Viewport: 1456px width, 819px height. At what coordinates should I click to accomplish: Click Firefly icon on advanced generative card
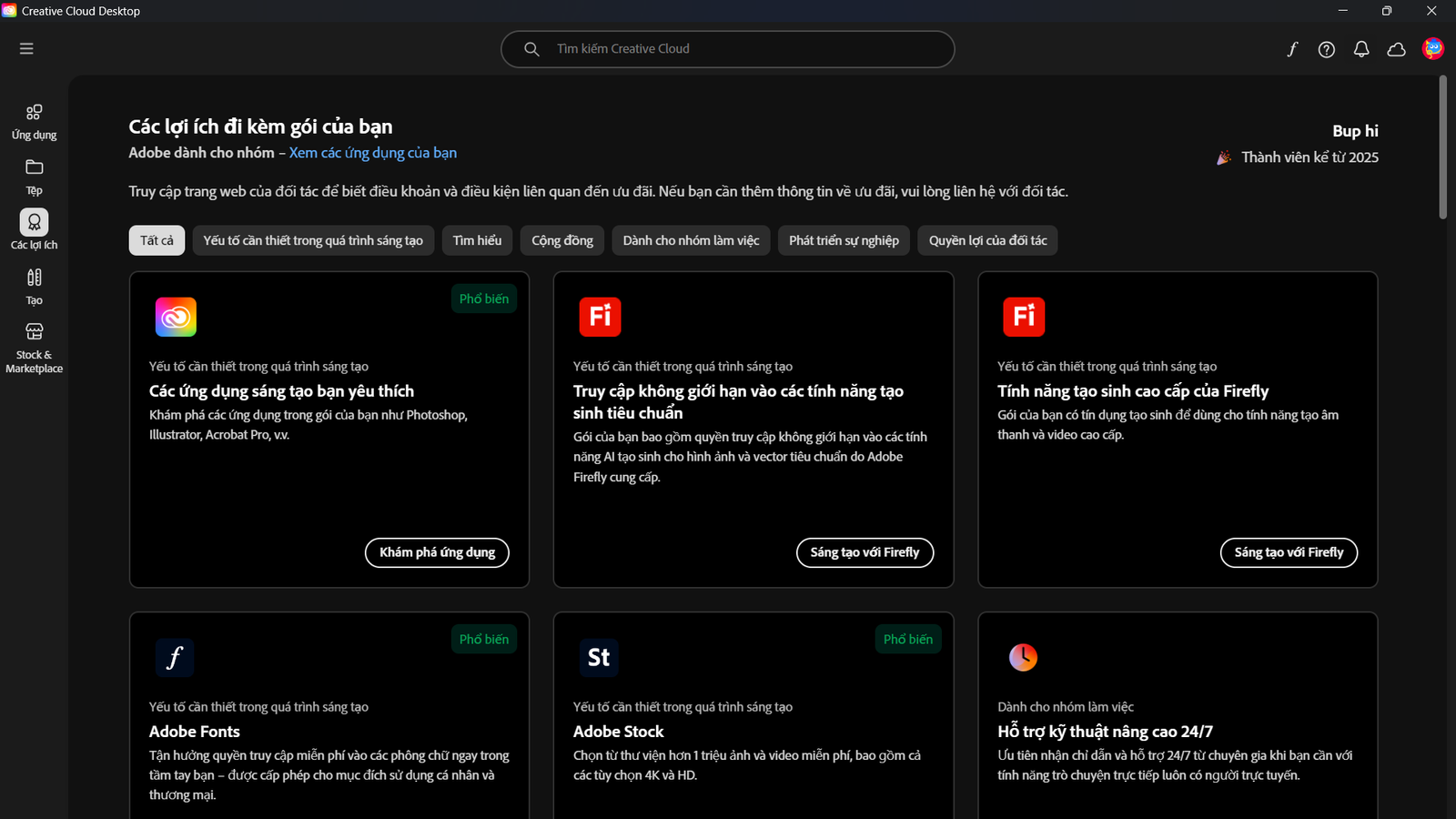(x=1024, y=317)
